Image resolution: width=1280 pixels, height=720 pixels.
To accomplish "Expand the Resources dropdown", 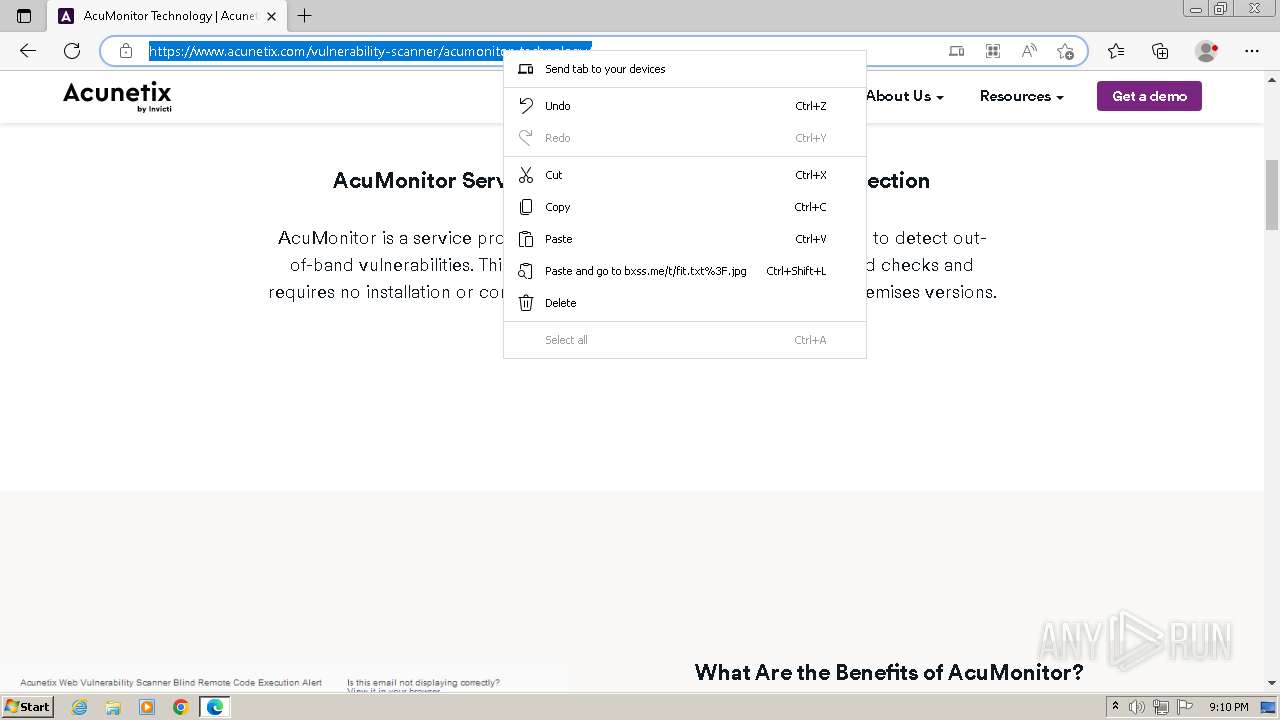I will 1021,96.
